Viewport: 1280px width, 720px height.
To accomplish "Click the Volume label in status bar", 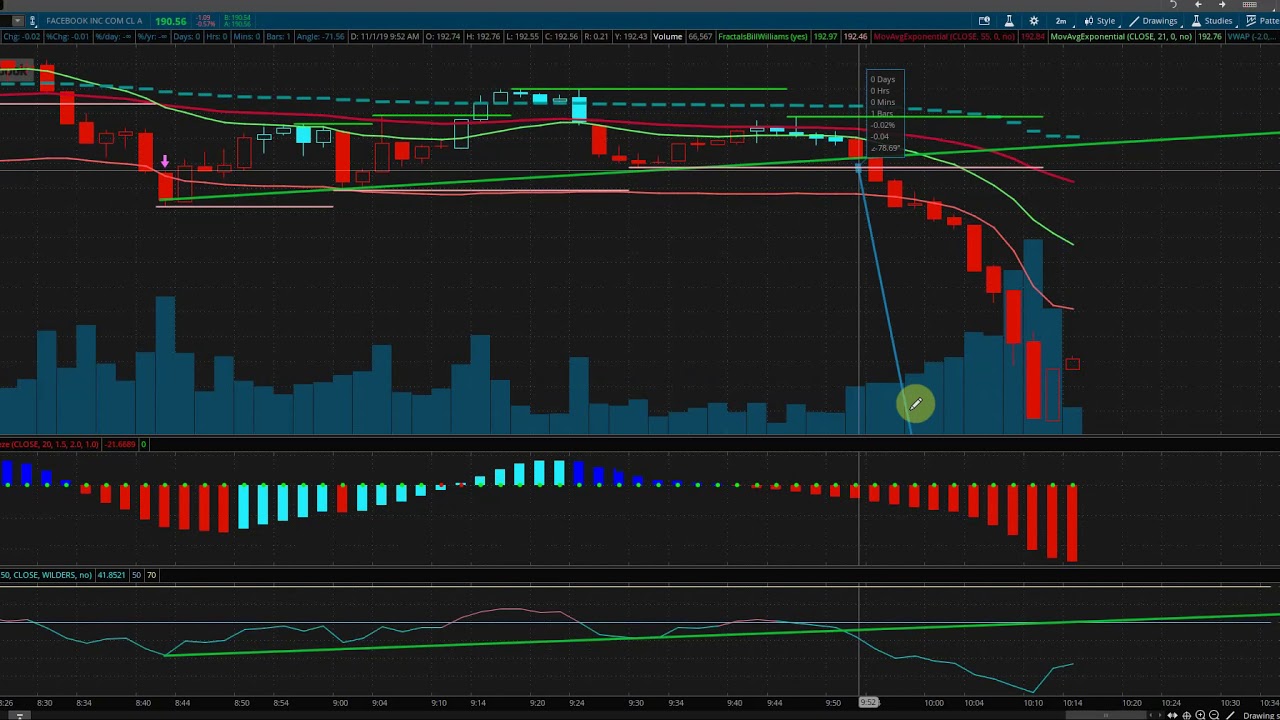I will [x=667, y=37].
